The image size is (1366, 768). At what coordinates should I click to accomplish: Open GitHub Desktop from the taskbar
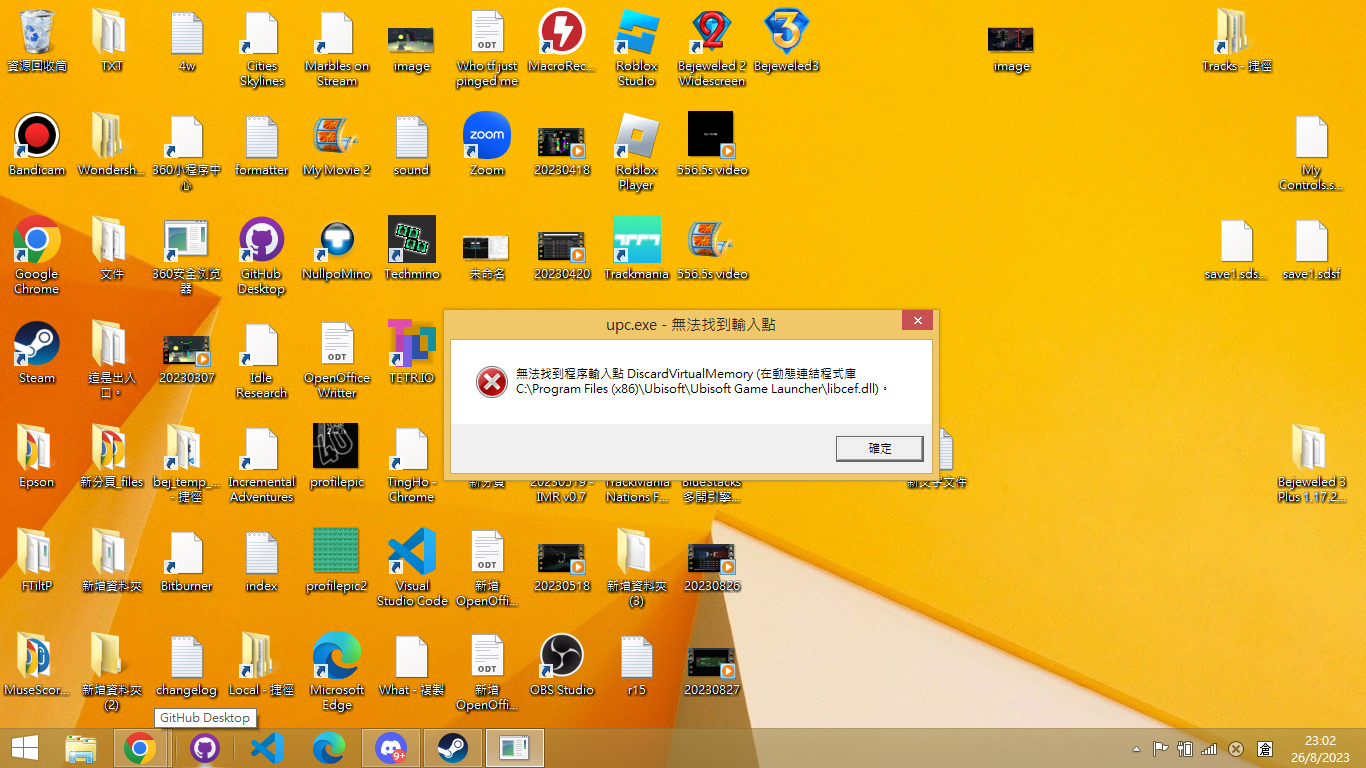pos(203,747)
